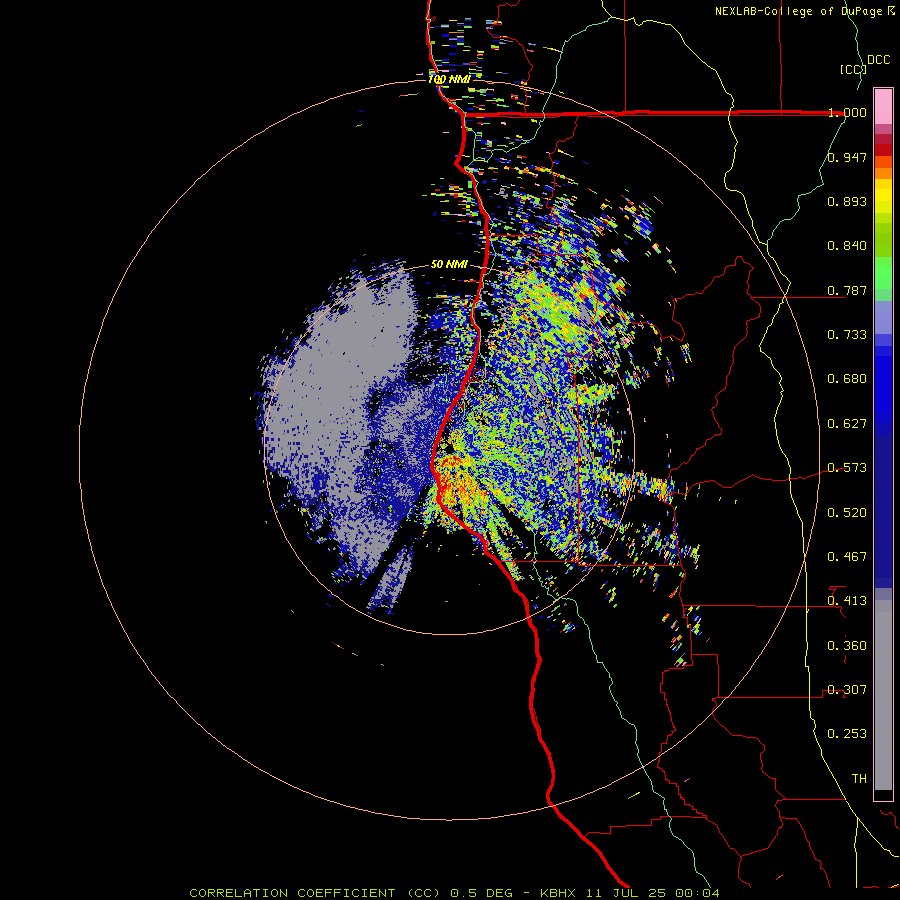Pick the lavender segment of the color bar
The height and width of the screenshot is (900, 900).
click(883, 317)
